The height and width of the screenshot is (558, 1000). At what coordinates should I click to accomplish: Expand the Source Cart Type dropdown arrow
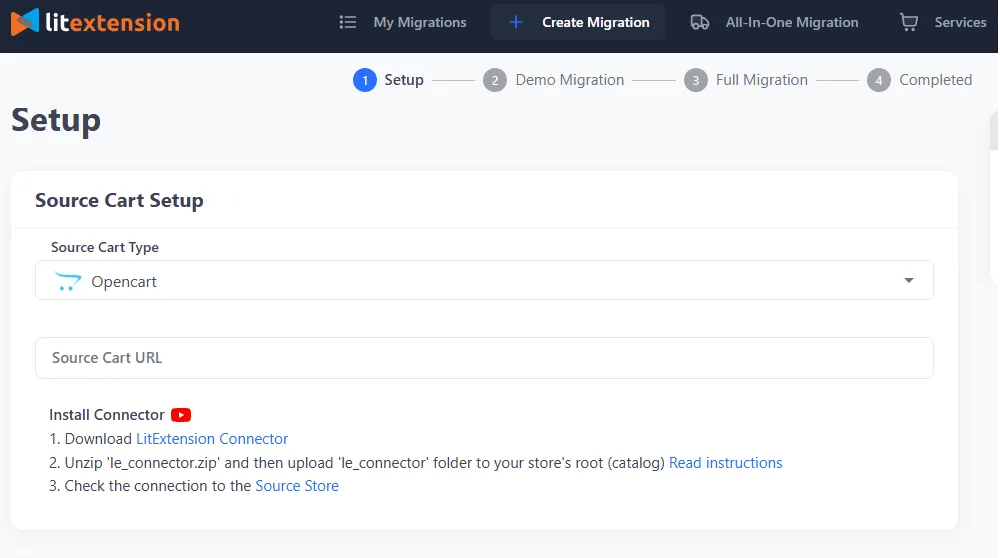click(x=909, y=281)
